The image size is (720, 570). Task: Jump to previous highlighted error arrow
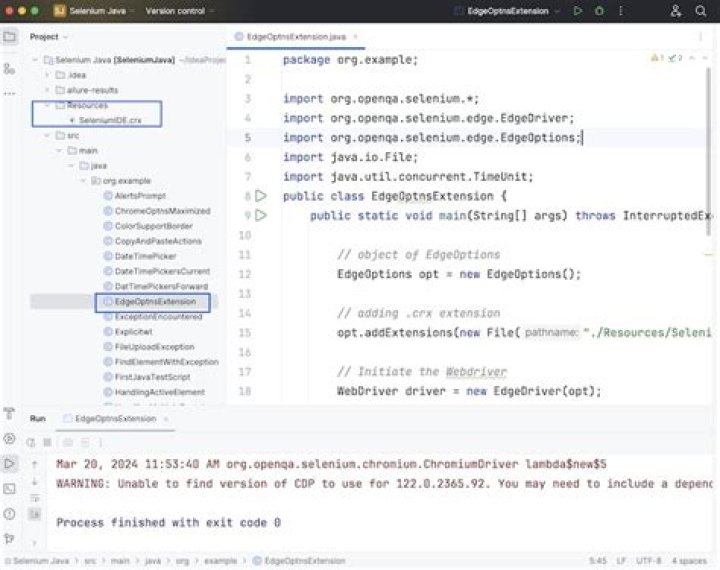click(692, 58)
